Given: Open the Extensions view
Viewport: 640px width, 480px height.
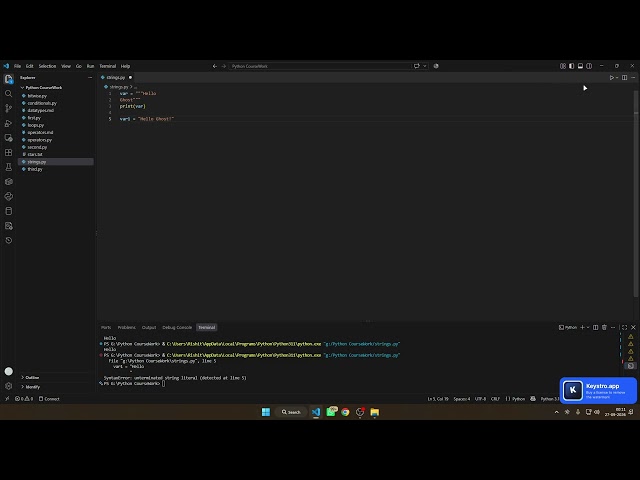Looking at the screenshot, I should [9, 152].
